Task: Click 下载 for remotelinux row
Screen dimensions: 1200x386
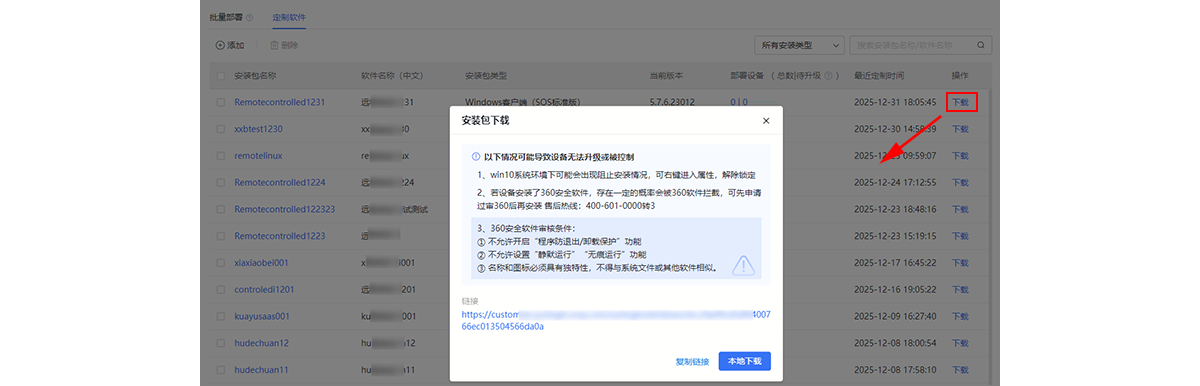Action: click(960, 156)
